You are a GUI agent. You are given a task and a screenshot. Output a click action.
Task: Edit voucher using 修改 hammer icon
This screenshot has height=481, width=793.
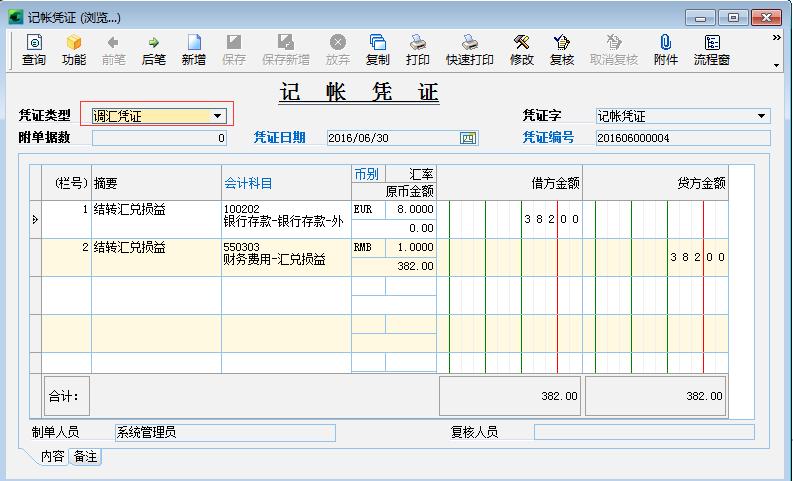tap(522, 50)
